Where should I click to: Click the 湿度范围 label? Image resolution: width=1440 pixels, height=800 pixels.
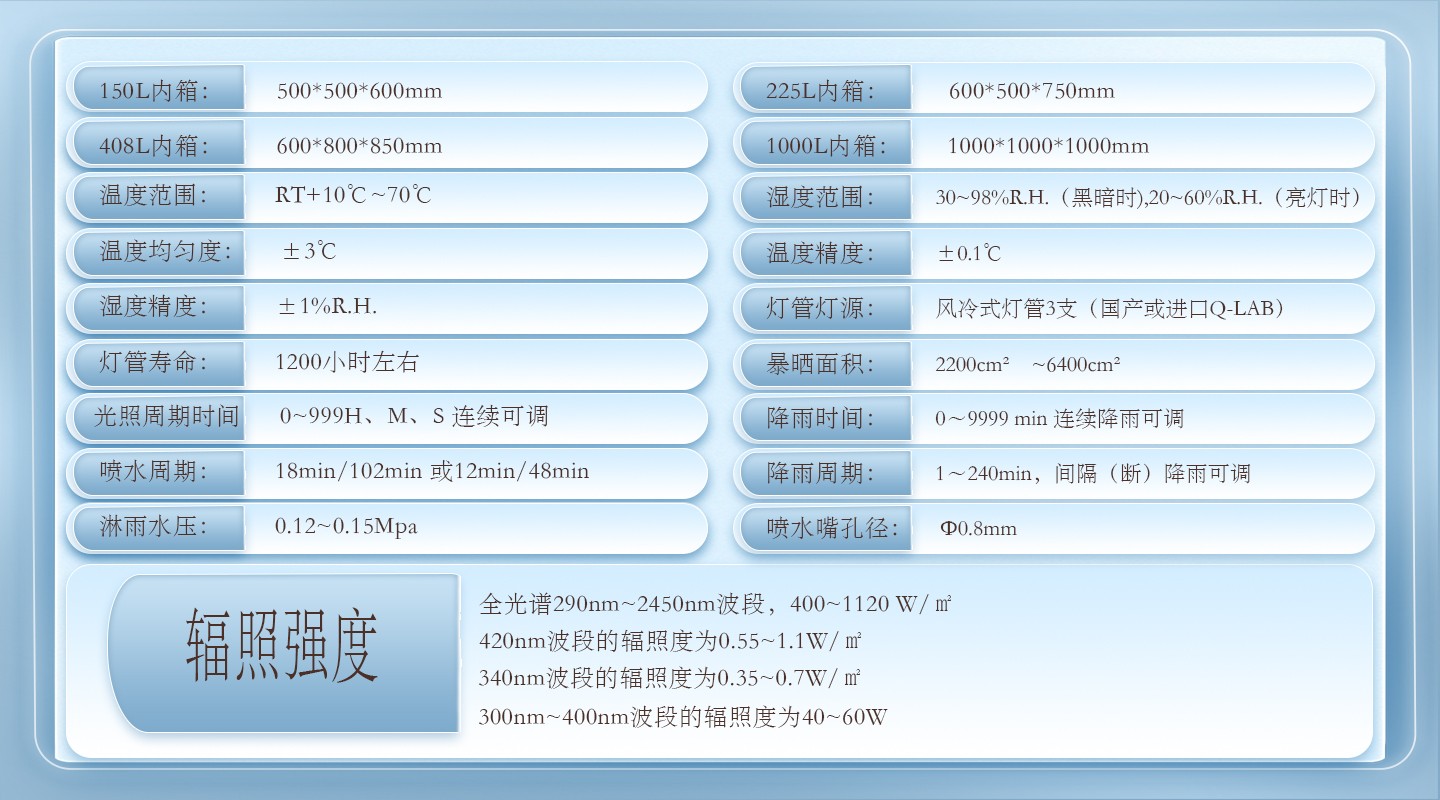(821, 197)
